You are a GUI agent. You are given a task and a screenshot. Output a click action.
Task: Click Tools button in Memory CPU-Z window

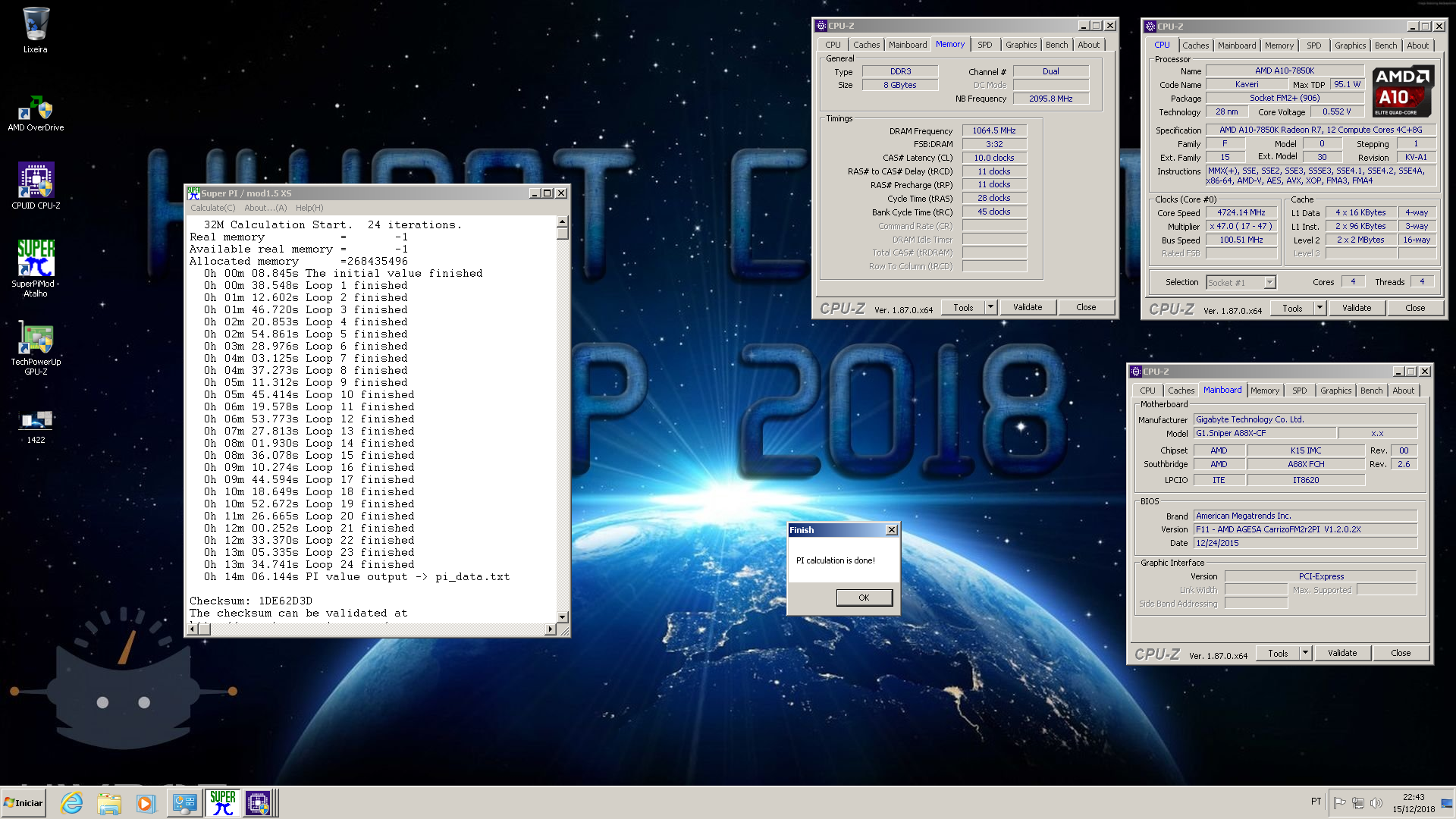pyautogui.click(x=963, y=308)
